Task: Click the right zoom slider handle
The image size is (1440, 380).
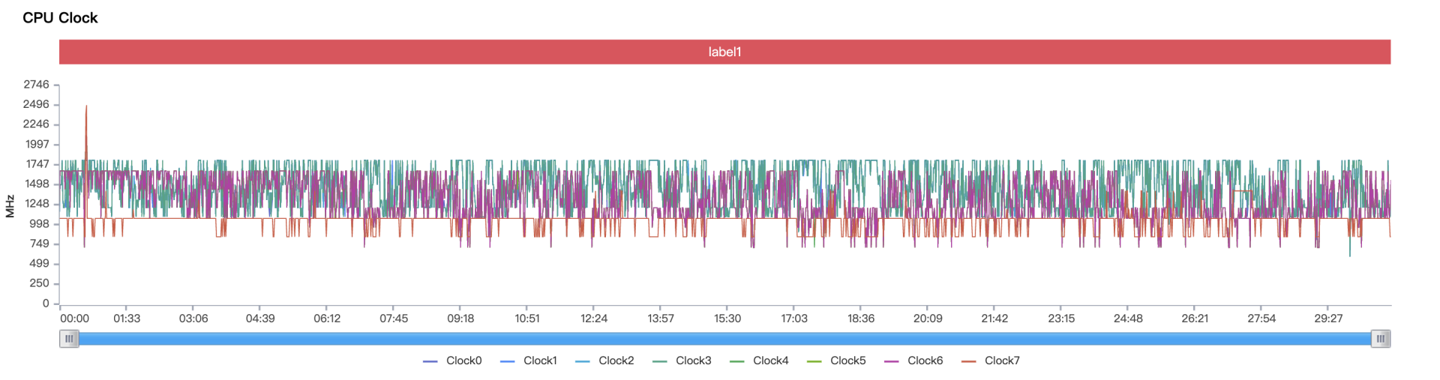Action: [1381, 339]
